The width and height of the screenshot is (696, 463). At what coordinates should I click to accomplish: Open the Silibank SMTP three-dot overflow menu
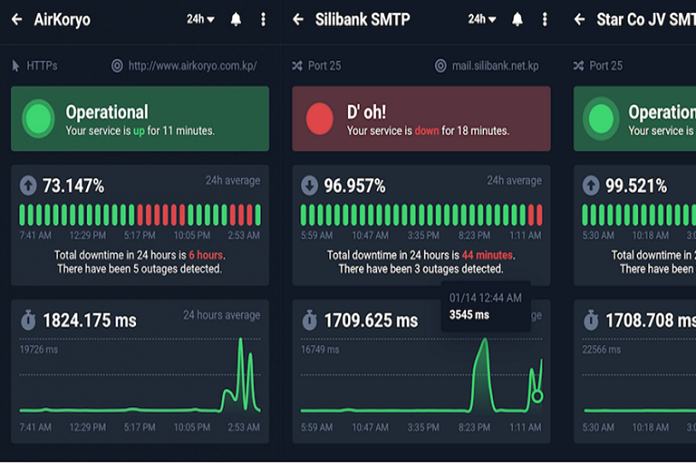pos(545,20)
